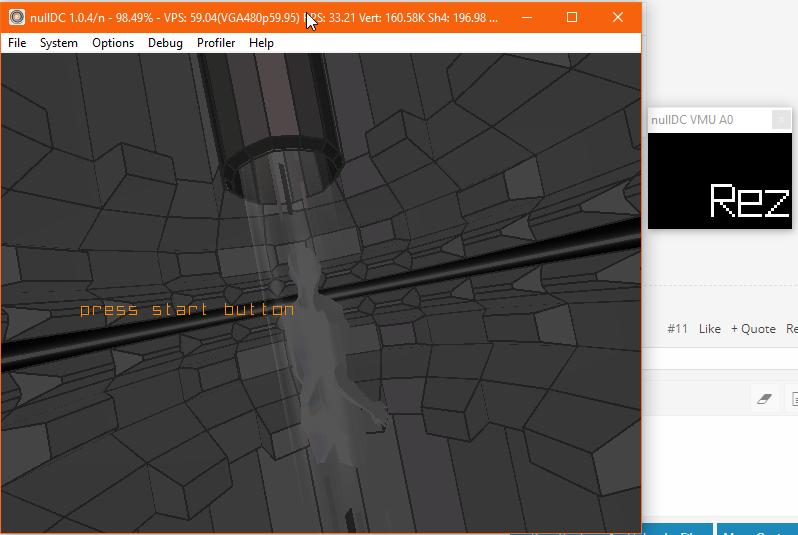Click 'press start button' text in game

(187, 309)
